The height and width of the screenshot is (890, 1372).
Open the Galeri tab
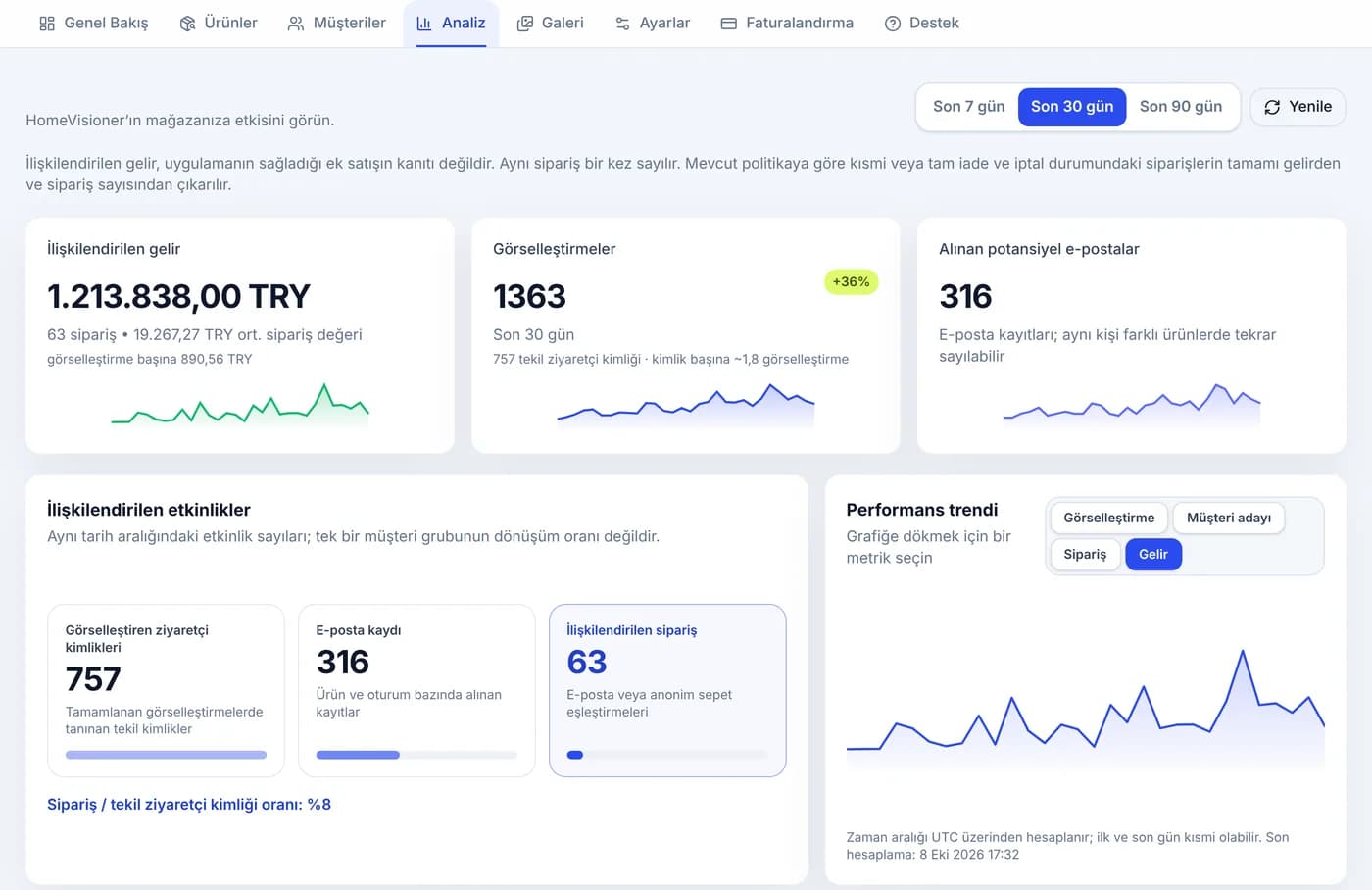pos(551,24)
